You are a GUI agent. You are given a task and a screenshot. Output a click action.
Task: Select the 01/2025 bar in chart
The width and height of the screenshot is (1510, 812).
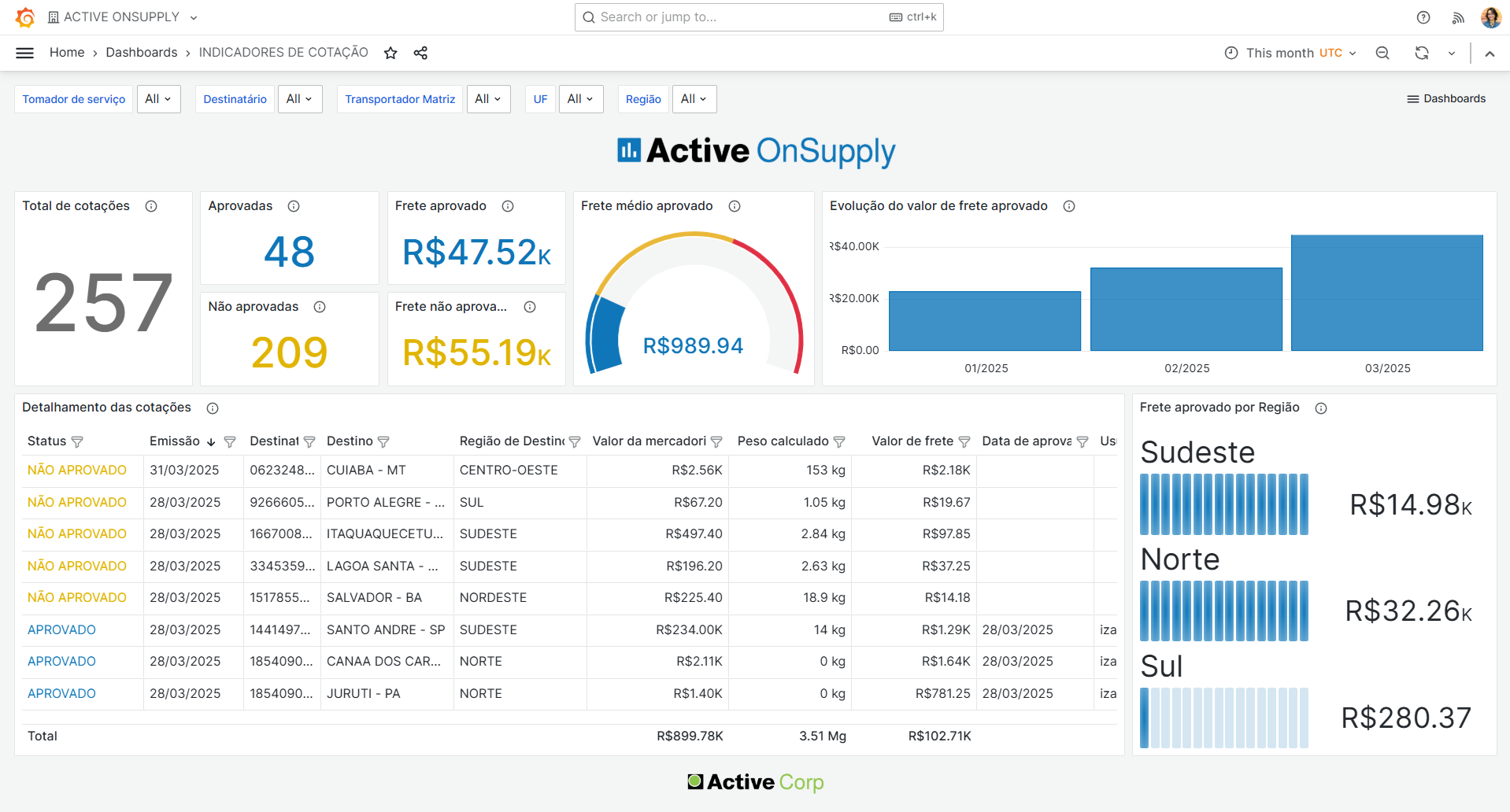[x=985, y=321]
